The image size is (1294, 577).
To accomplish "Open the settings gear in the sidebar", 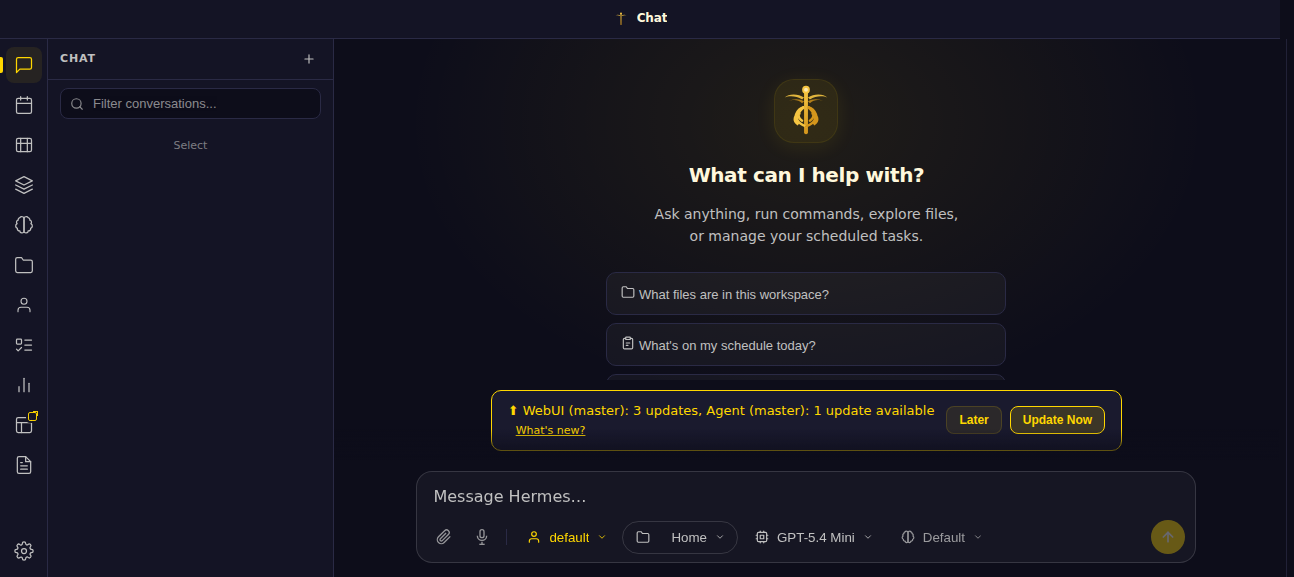I will pyautogui.click(x=24, y=551).
